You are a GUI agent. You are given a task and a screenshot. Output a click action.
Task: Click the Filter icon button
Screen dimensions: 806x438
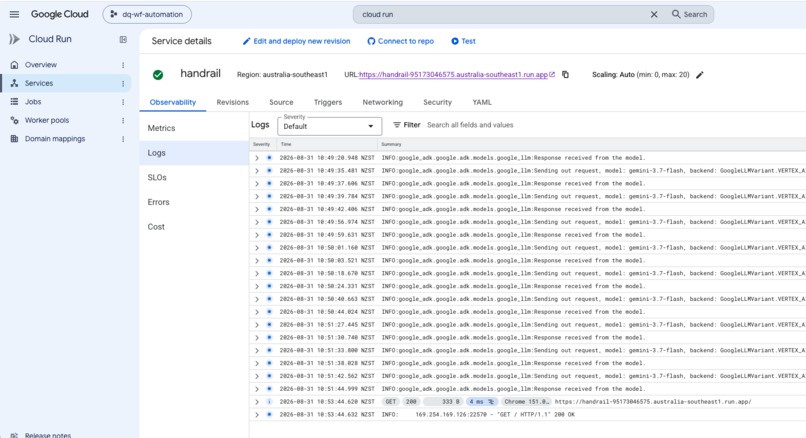[x=406, y=125]
